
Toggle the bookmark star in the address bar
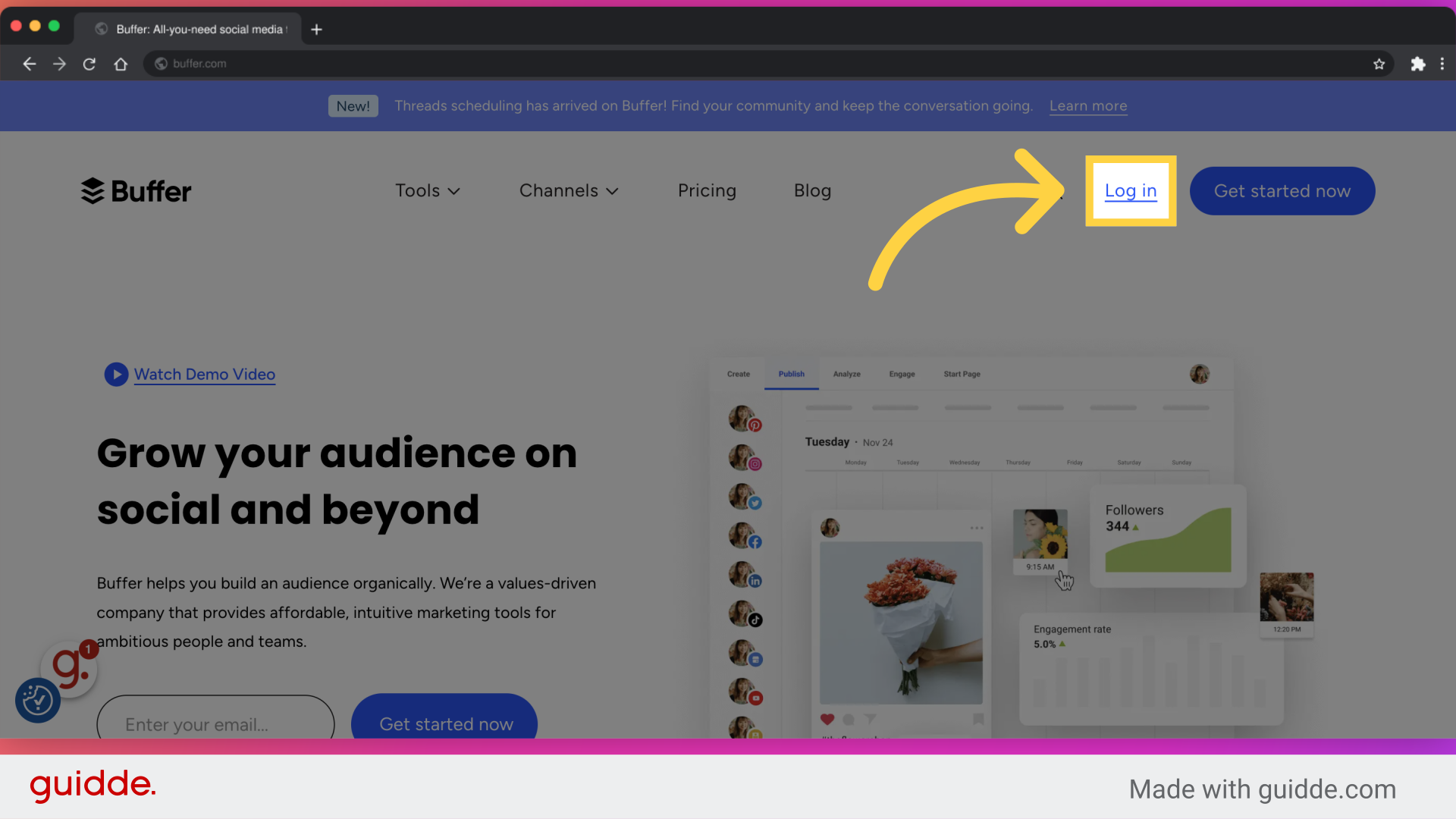click(x=1379, y=64)
